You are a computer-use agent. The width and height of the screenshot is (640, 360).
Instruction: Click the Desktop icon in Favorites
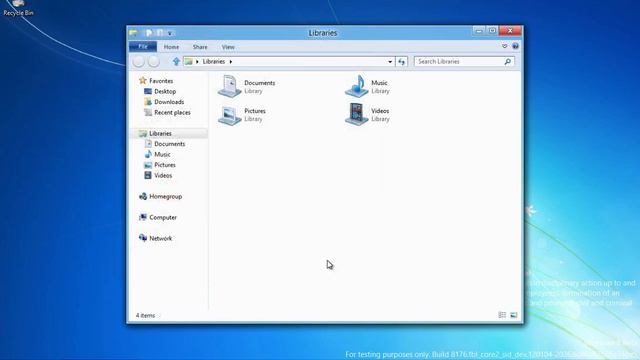pyautogui.click(x=148, y=91)
